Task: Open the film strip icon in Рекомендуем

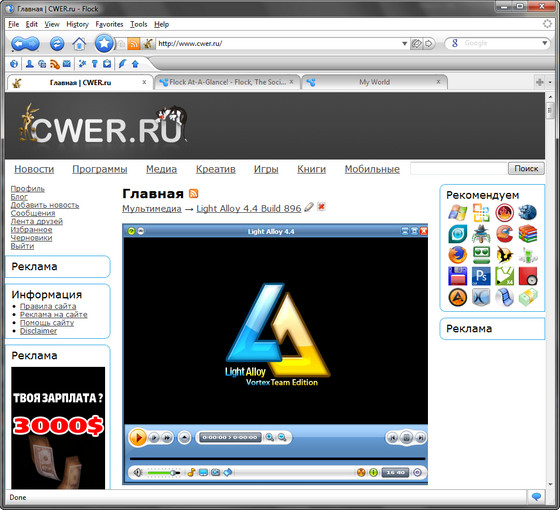Action: click(504, 297)
